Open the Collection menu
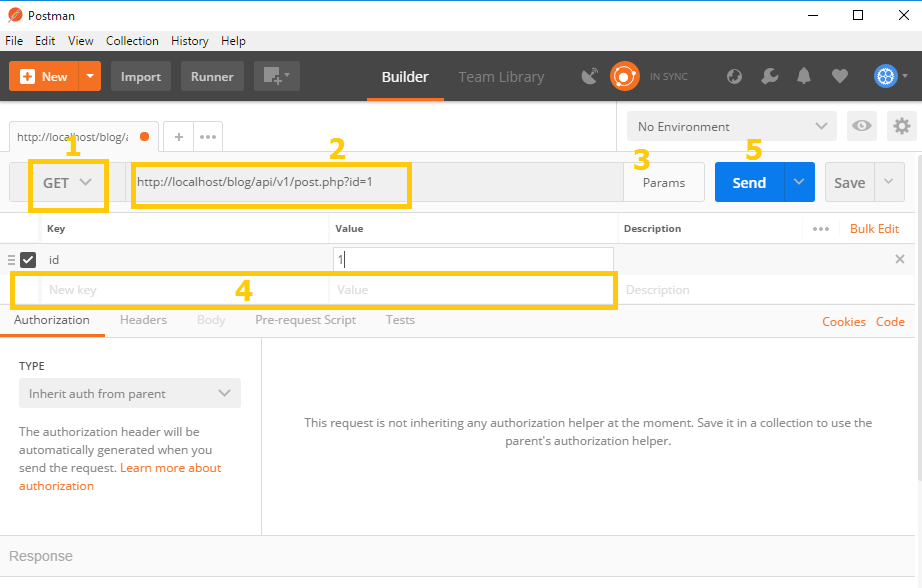The height and width of the screenshot is (588, 922). 132,41
